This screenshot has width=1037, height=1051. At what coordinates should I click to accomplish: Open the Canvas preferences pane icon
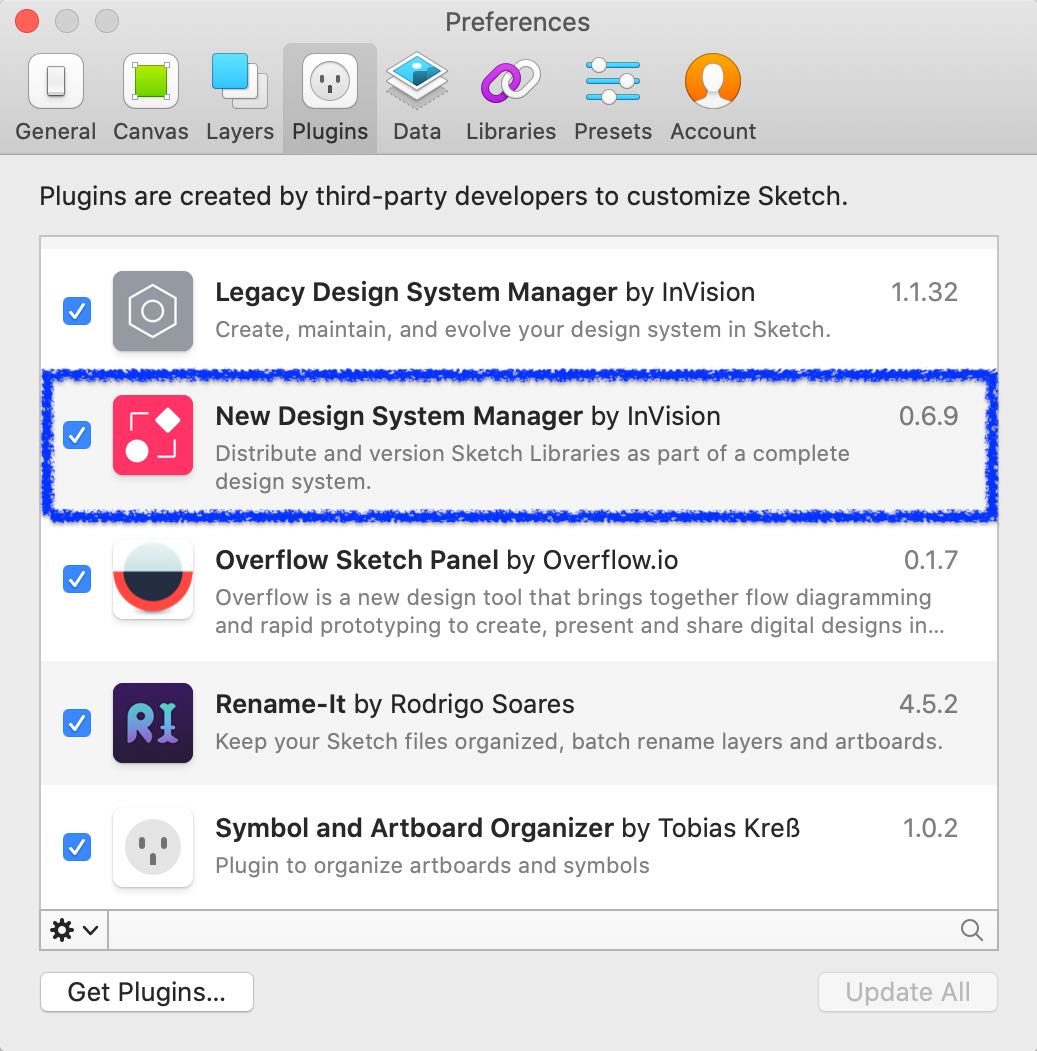click(151, 81)
